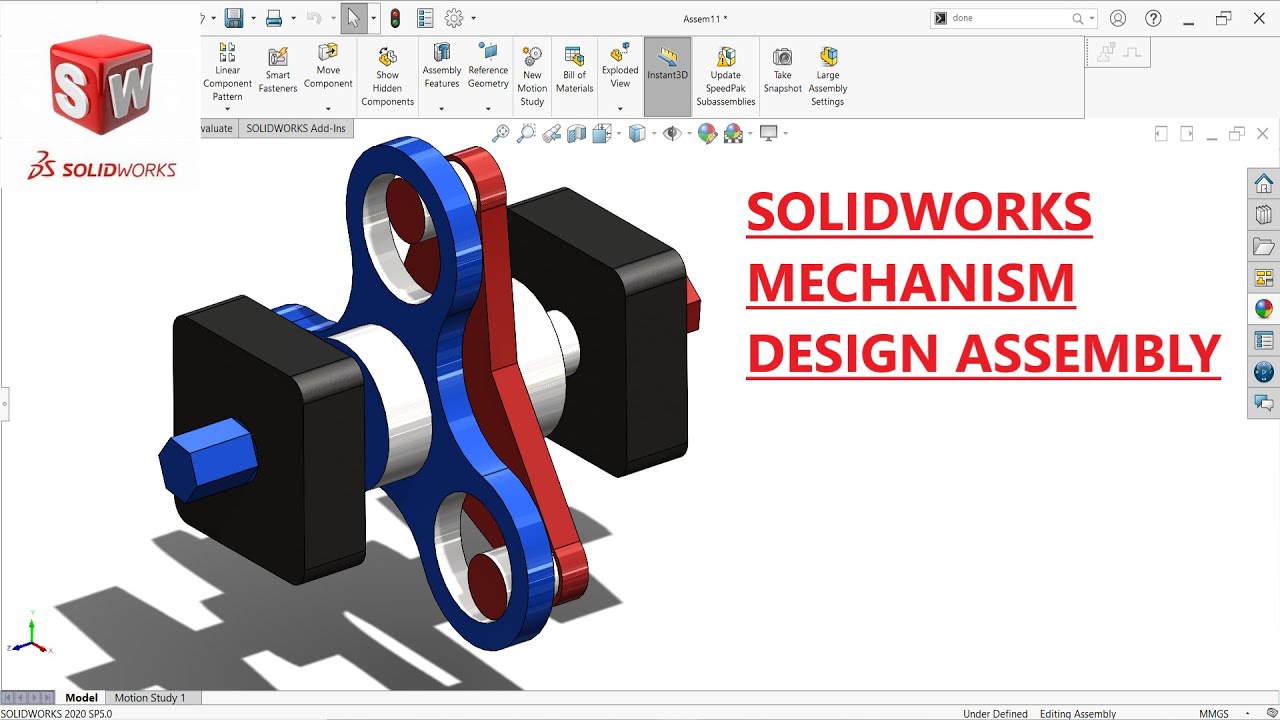Click the Zoom to Fit icon

tap(501, 133)
